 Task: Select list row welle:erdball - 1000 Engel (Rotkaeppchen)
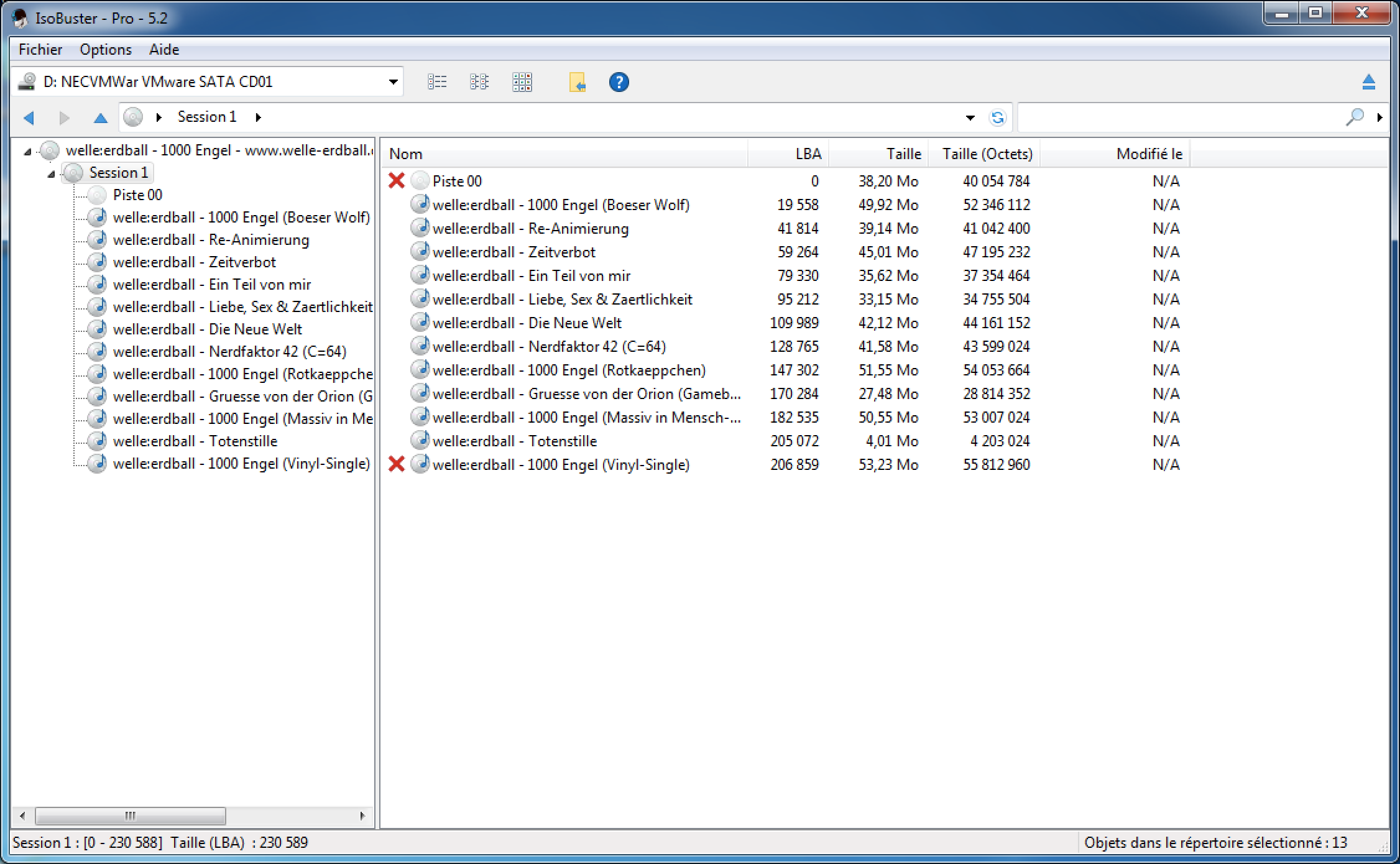coord(569,370)
